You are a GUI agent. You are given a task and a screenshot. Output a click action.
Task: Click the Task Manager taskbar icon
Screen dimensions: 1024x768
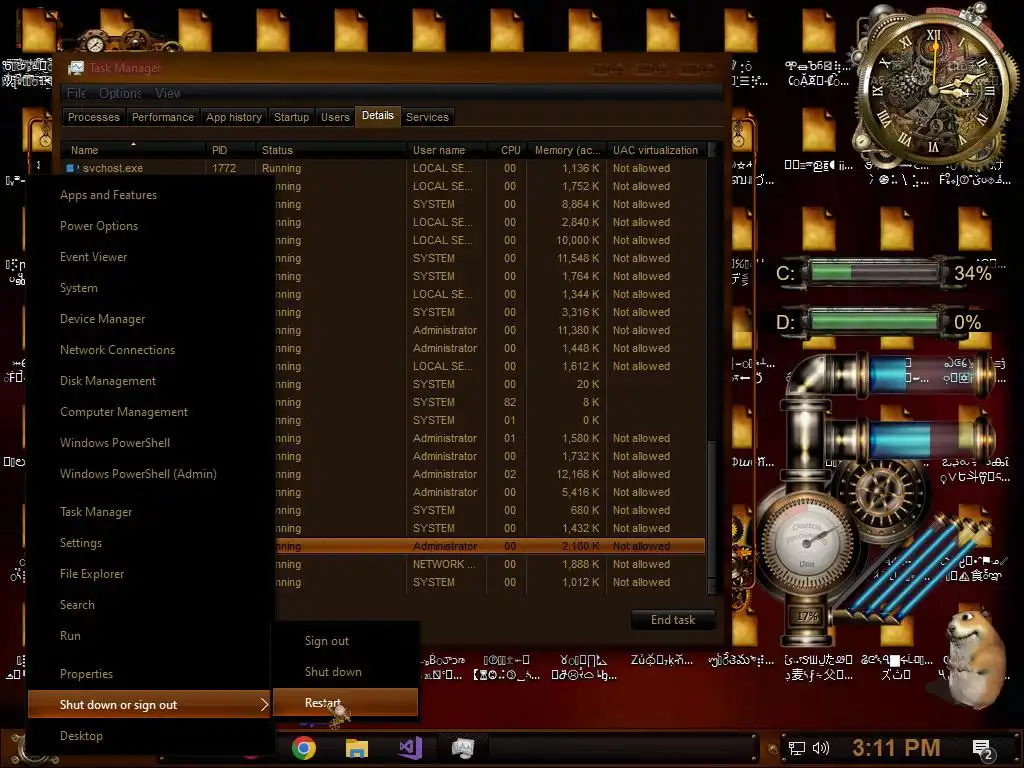click(x=462, y=748)
